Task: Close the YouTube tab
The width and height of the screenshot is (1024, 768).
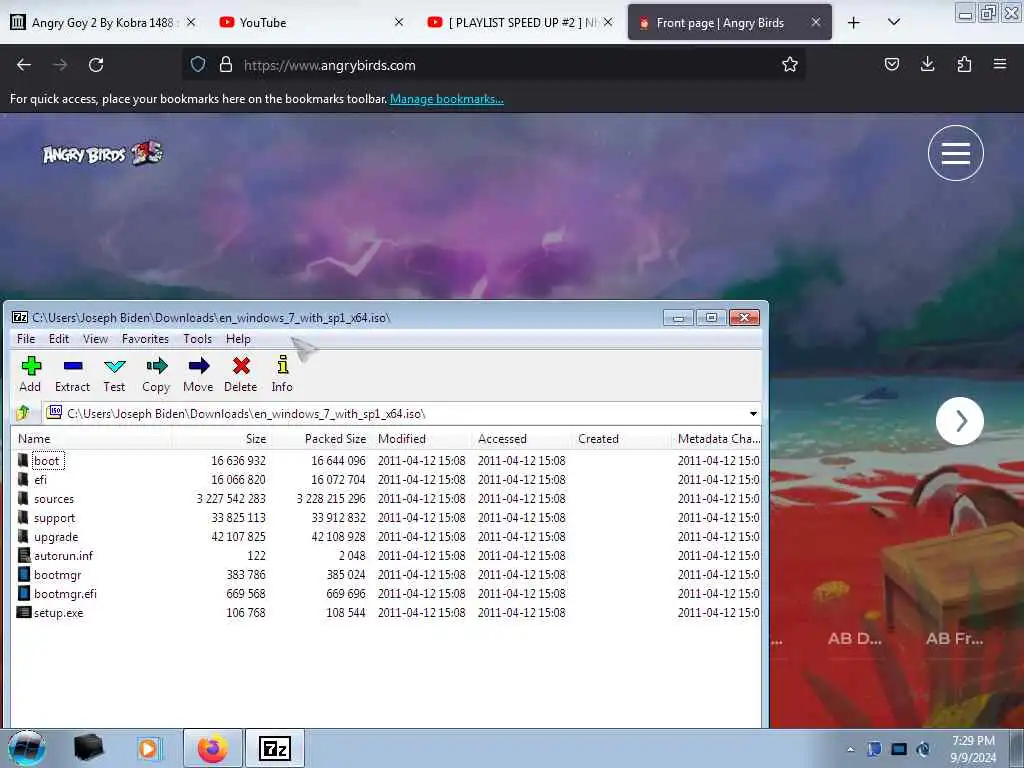Action: 398,22
